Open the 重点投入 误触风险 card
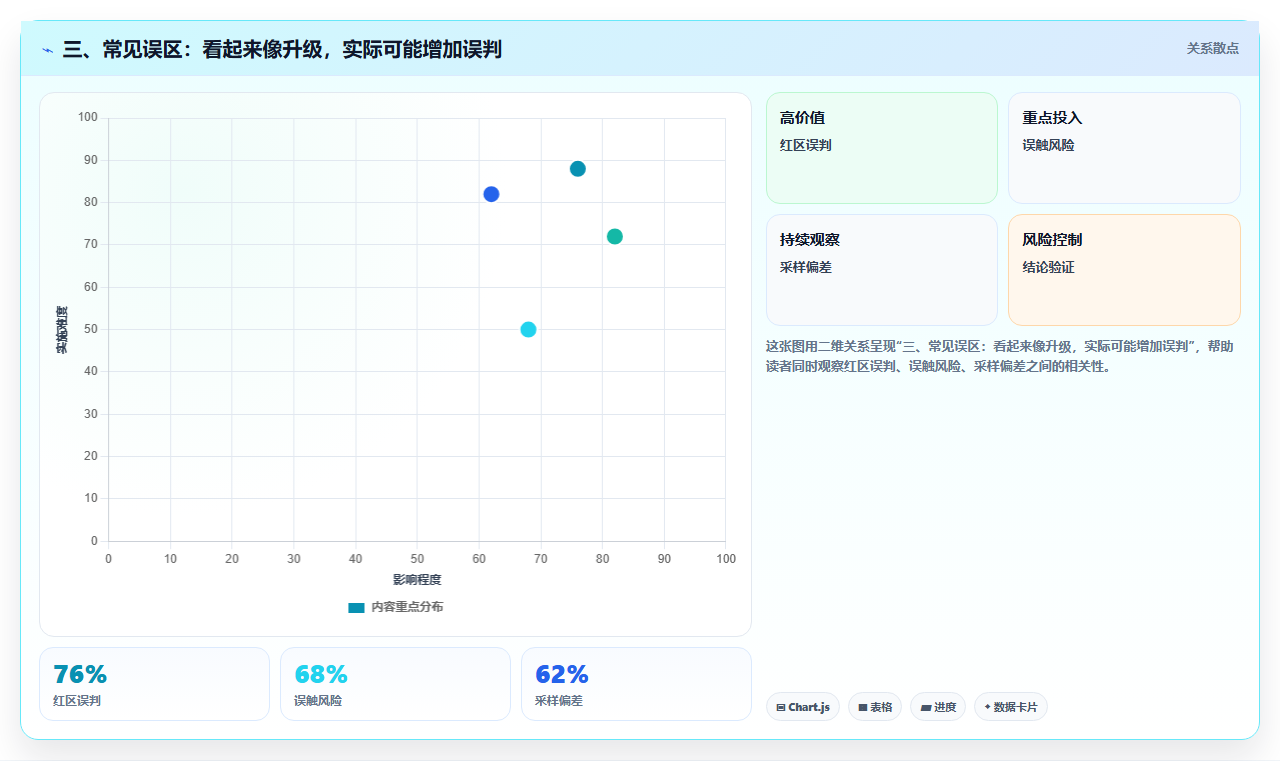1280x761 pixels. coord(1124,148)
